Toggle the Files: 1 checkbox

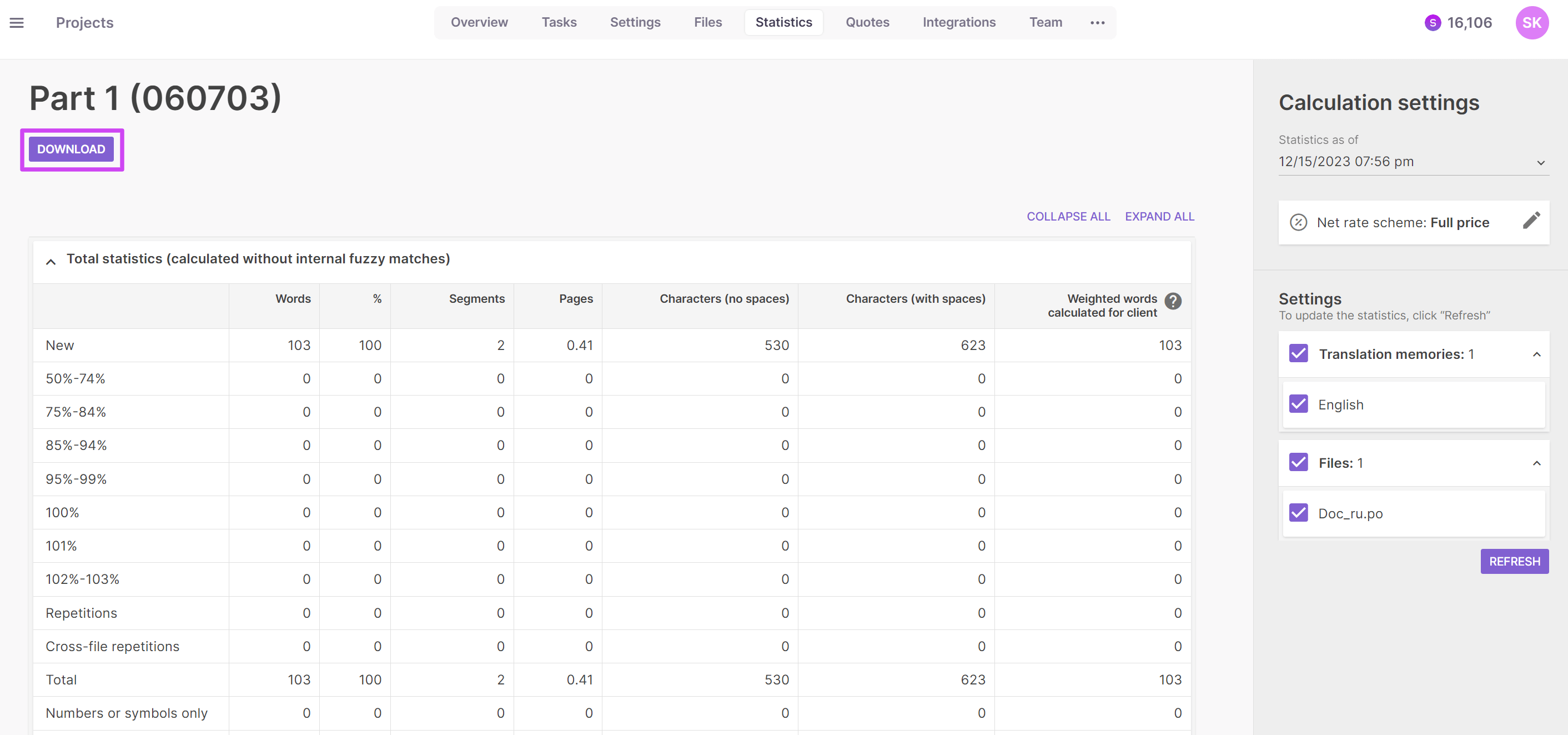pyautogui.click(x=1298, y=462)
